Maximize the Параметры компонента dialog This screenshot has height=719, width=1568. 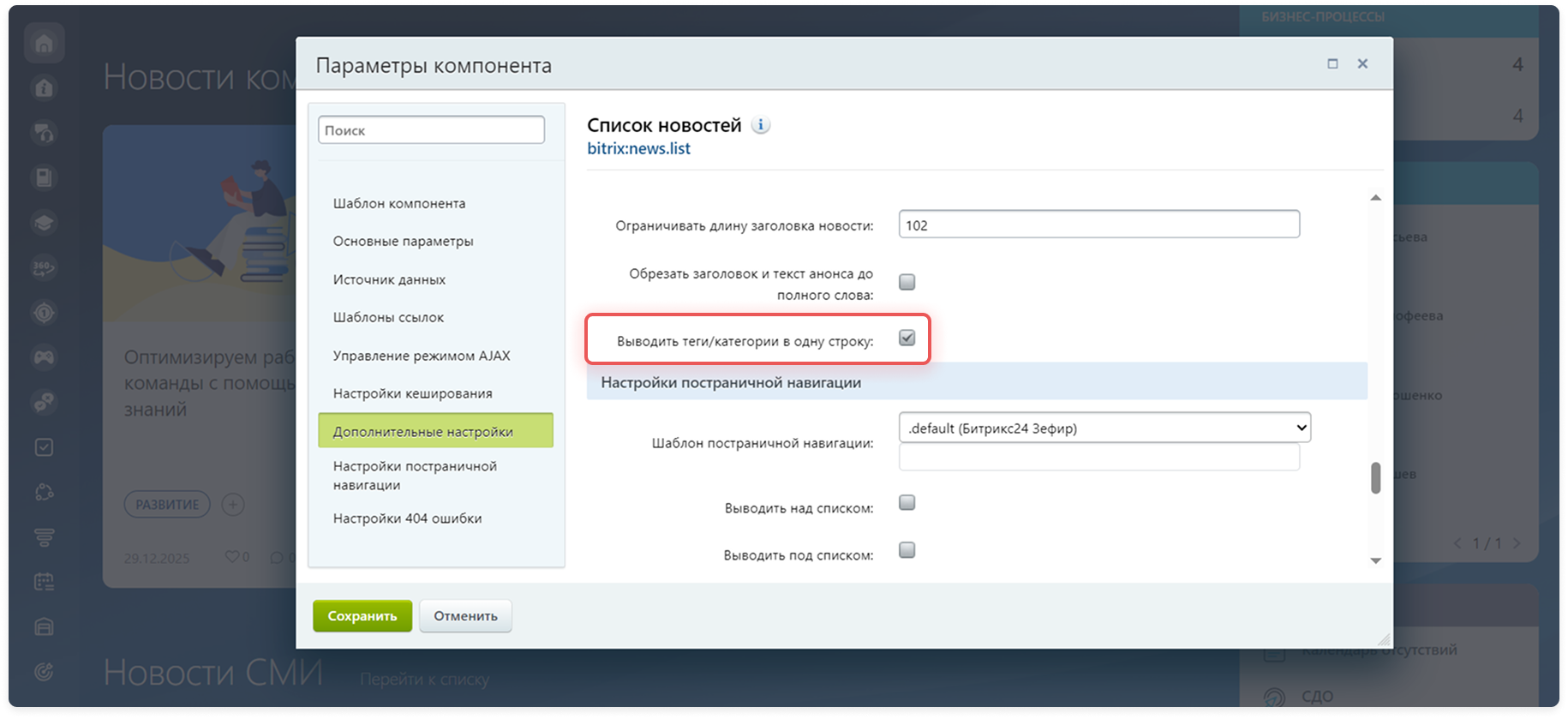1332,64
